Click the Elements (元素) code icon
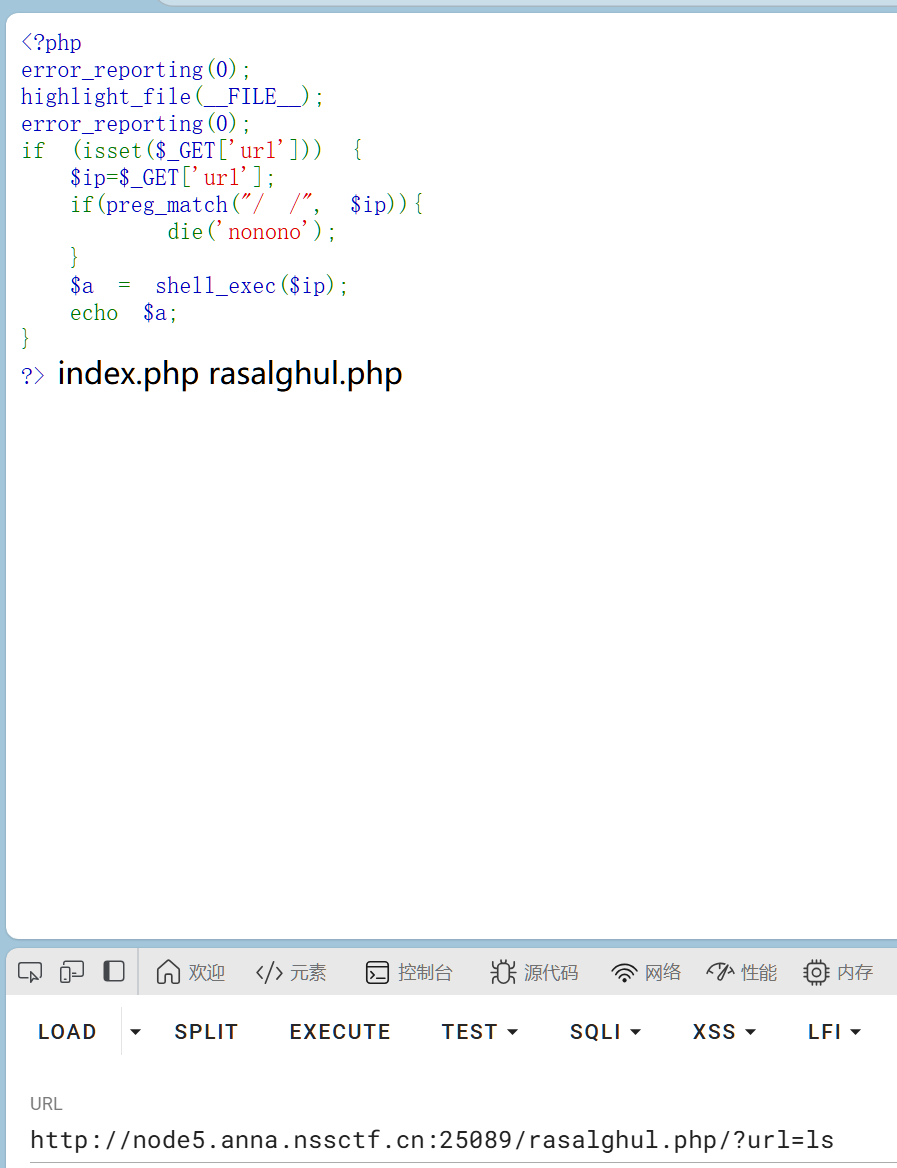This screenshot has height=1168, width=897. [269, 972]
